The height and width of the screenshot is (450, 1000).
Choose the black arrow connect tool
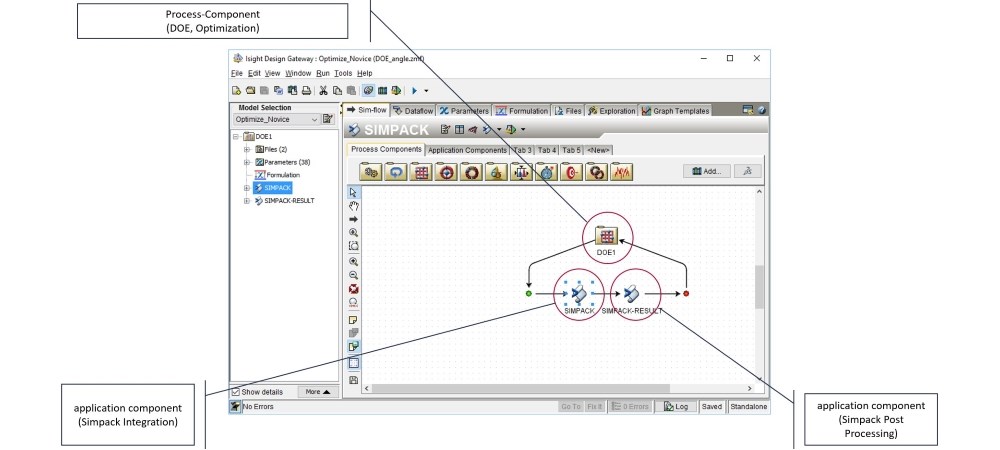click(354, 219)
